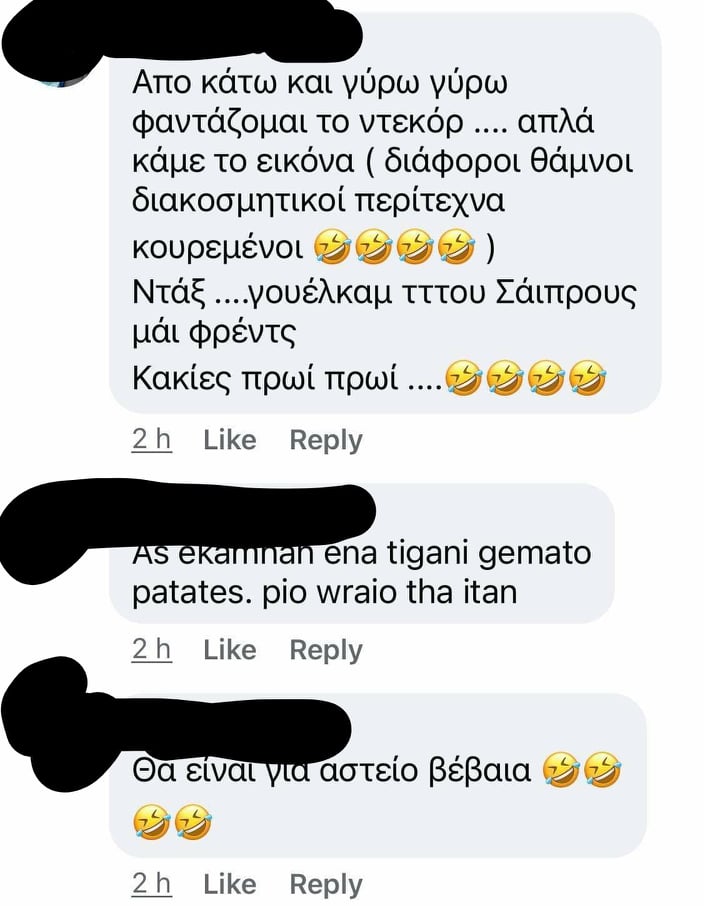The height and width of the screenshot is (906, 704).
Task: Click second emoji on last comment's second line
Action: (193, 821)
